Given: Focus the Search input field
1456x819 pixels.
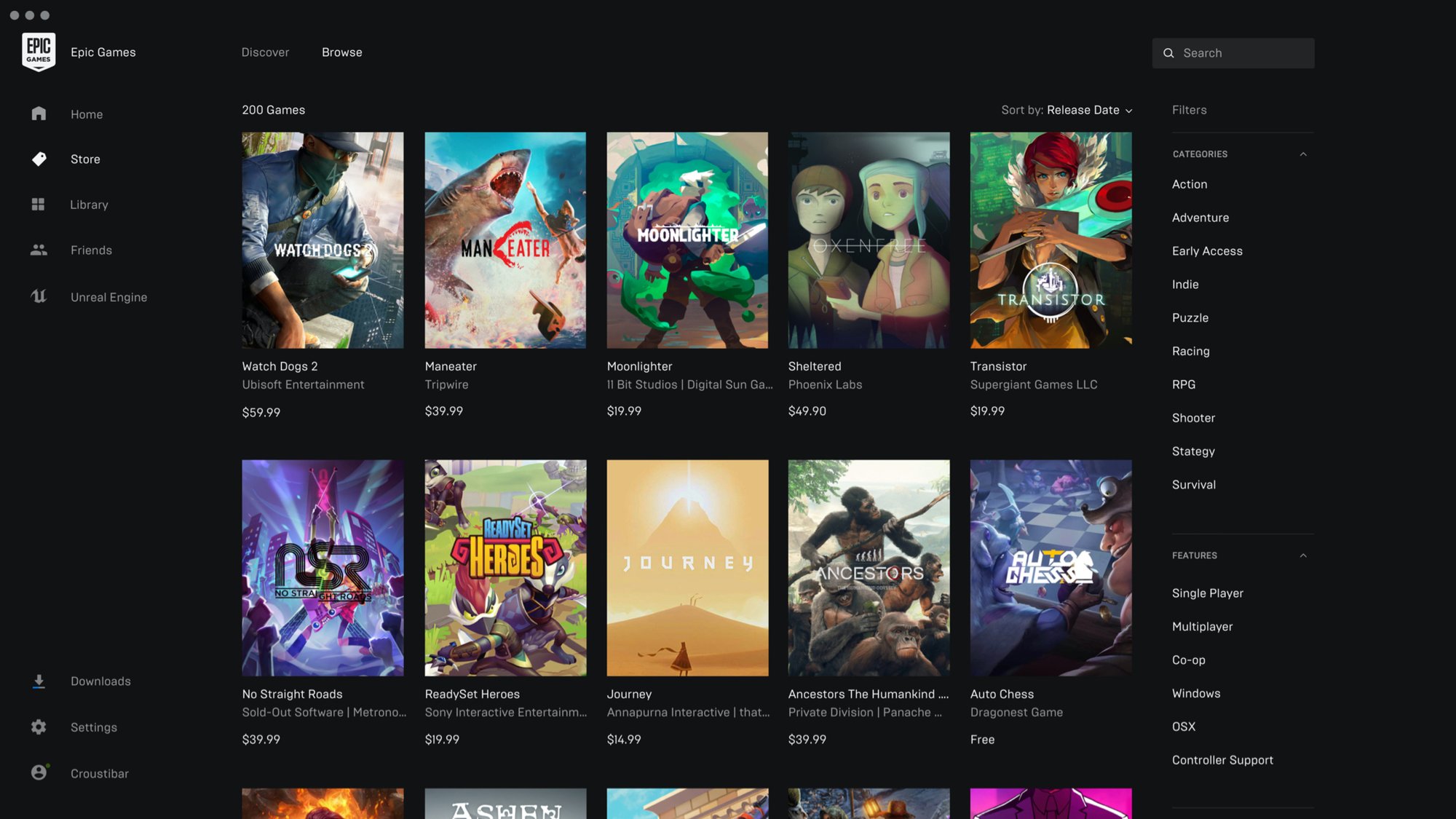Looking at the screenshot, I should coord(1233,53).
